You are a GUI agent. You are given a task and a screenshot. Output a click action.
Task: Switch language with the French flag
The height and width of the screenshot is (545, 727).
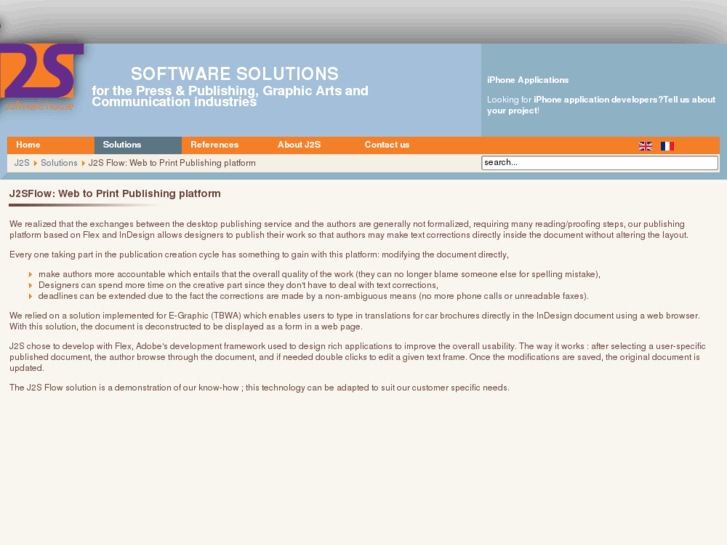[667, 146]
